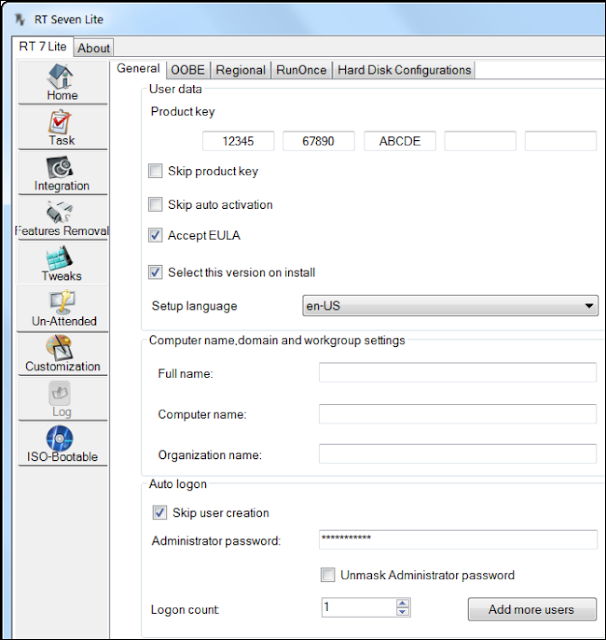Click the Add more users button
Viewport: 606px width, 640px height.
tap(532, 609)
